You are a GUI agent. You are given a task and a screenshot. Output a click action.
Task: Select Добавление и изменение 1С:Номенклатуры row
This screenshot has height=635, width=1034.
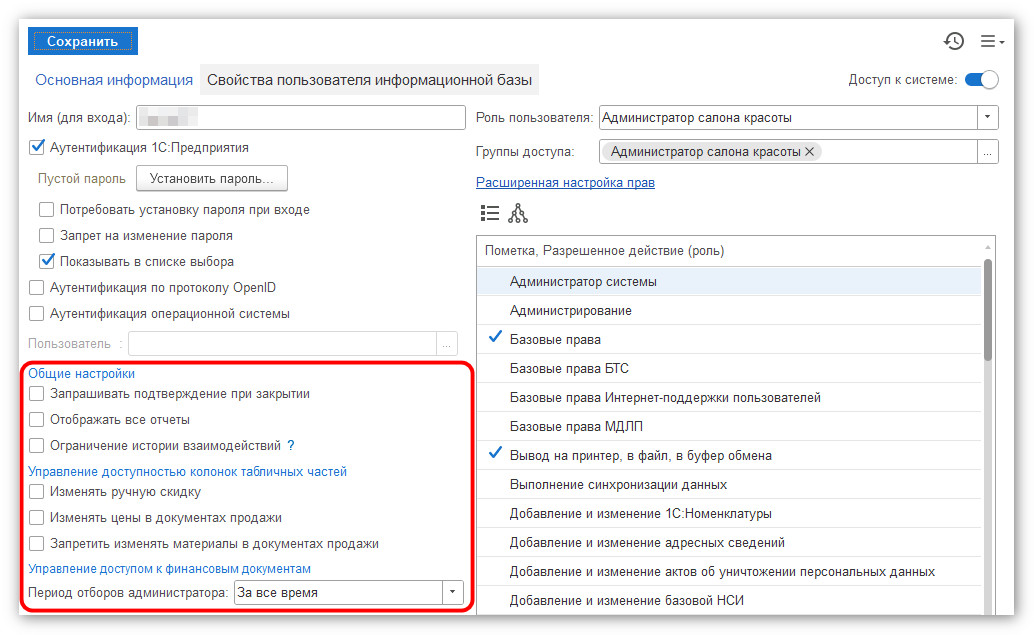click(729, 514)
